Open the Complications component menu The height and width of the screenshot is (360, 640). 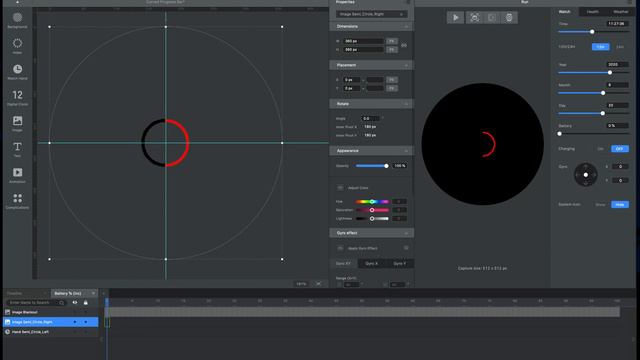click(x=17, y=201)
